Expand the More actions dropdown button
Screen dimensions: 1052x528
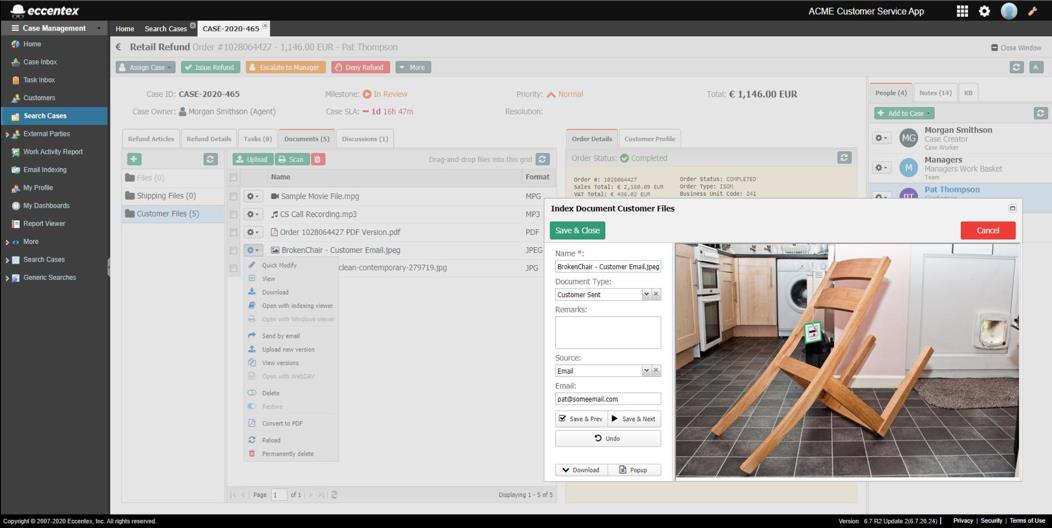point(413,67)
